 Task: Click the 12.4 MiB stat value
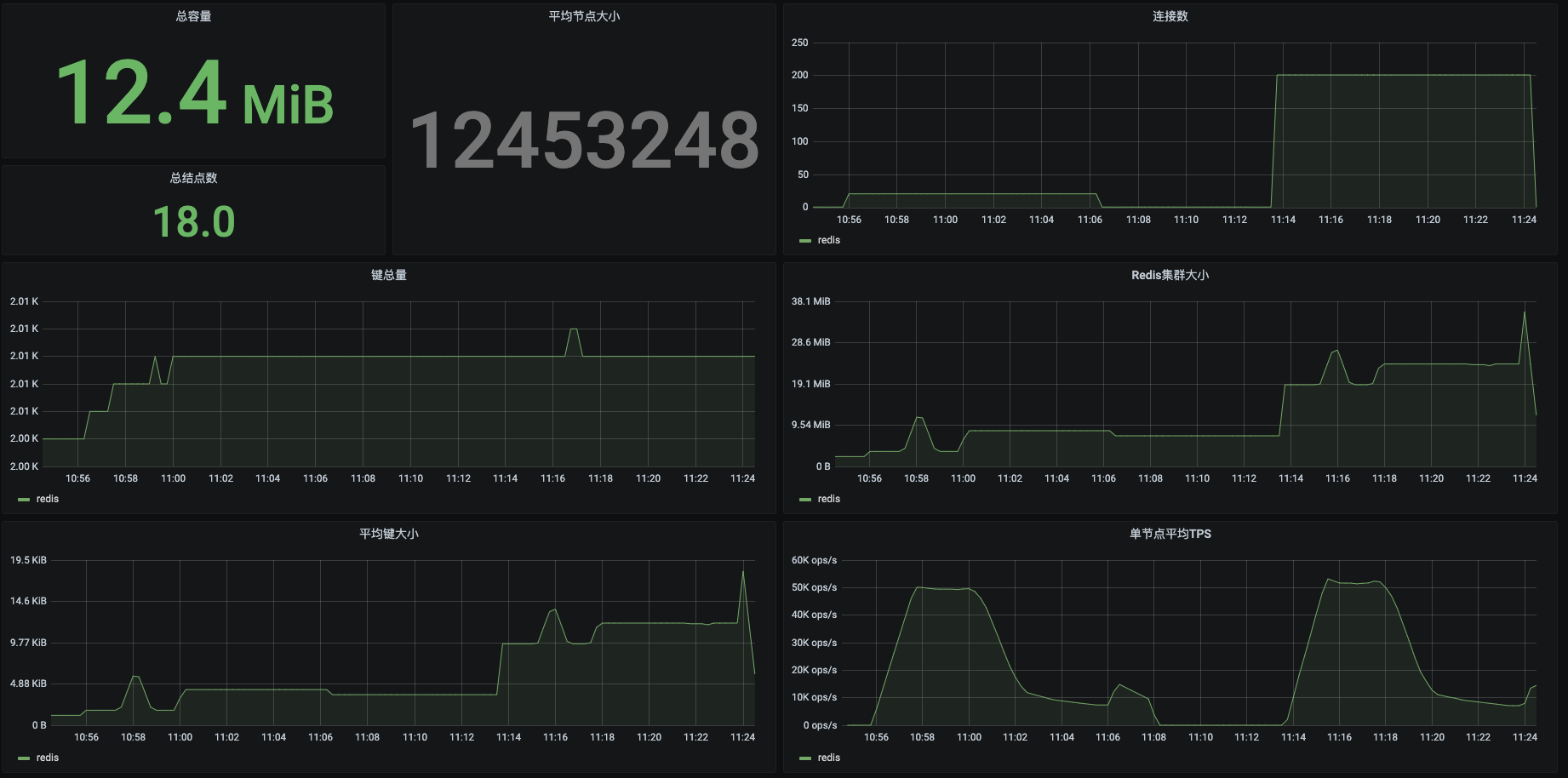pyautogui.click(x=195, y=93)
